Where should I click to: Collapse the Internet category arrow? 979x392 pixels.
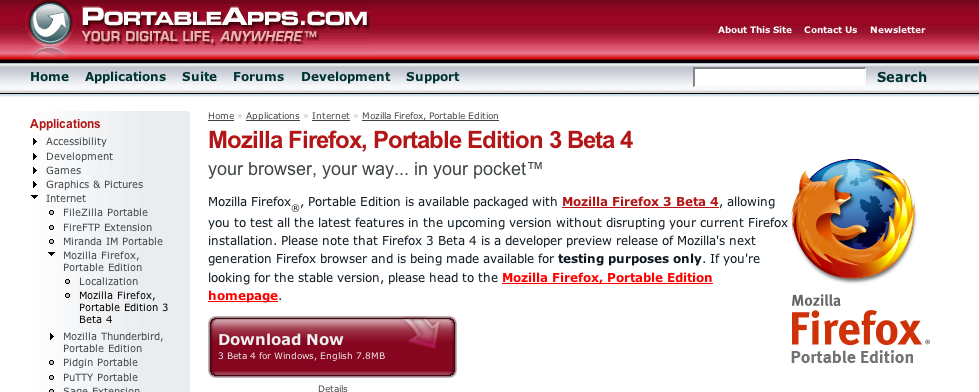tap(35, 198)
